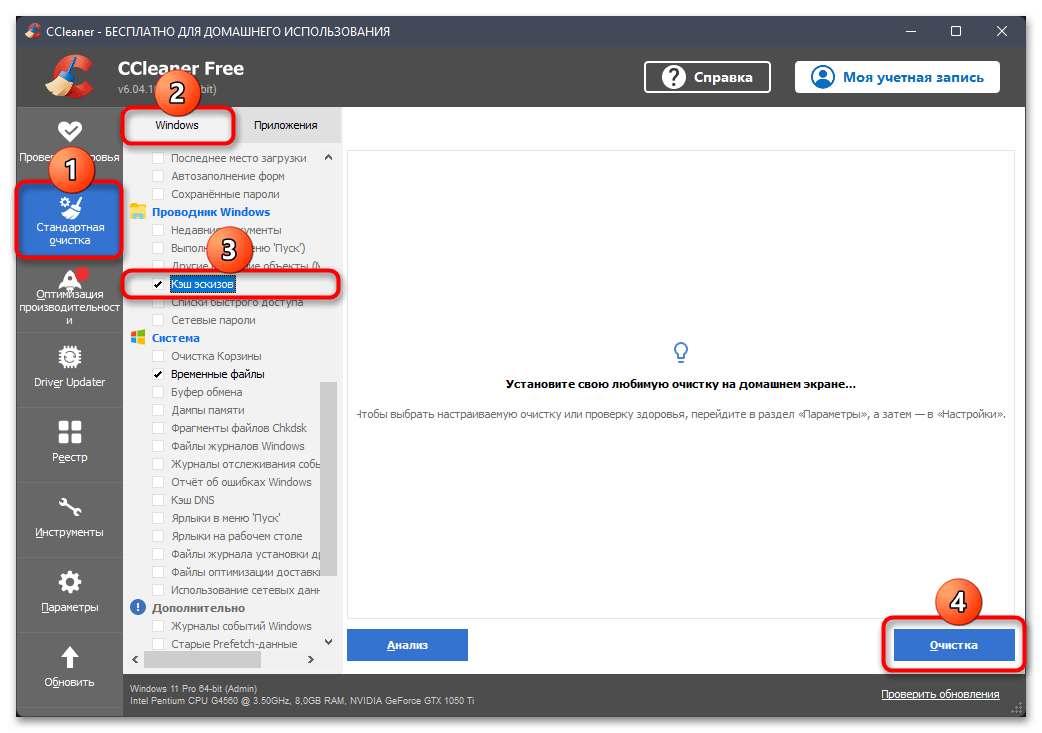Select Файлы оптимизации доставки row
The height and width of the screenshot is (733, 1042).
point(245,572)
